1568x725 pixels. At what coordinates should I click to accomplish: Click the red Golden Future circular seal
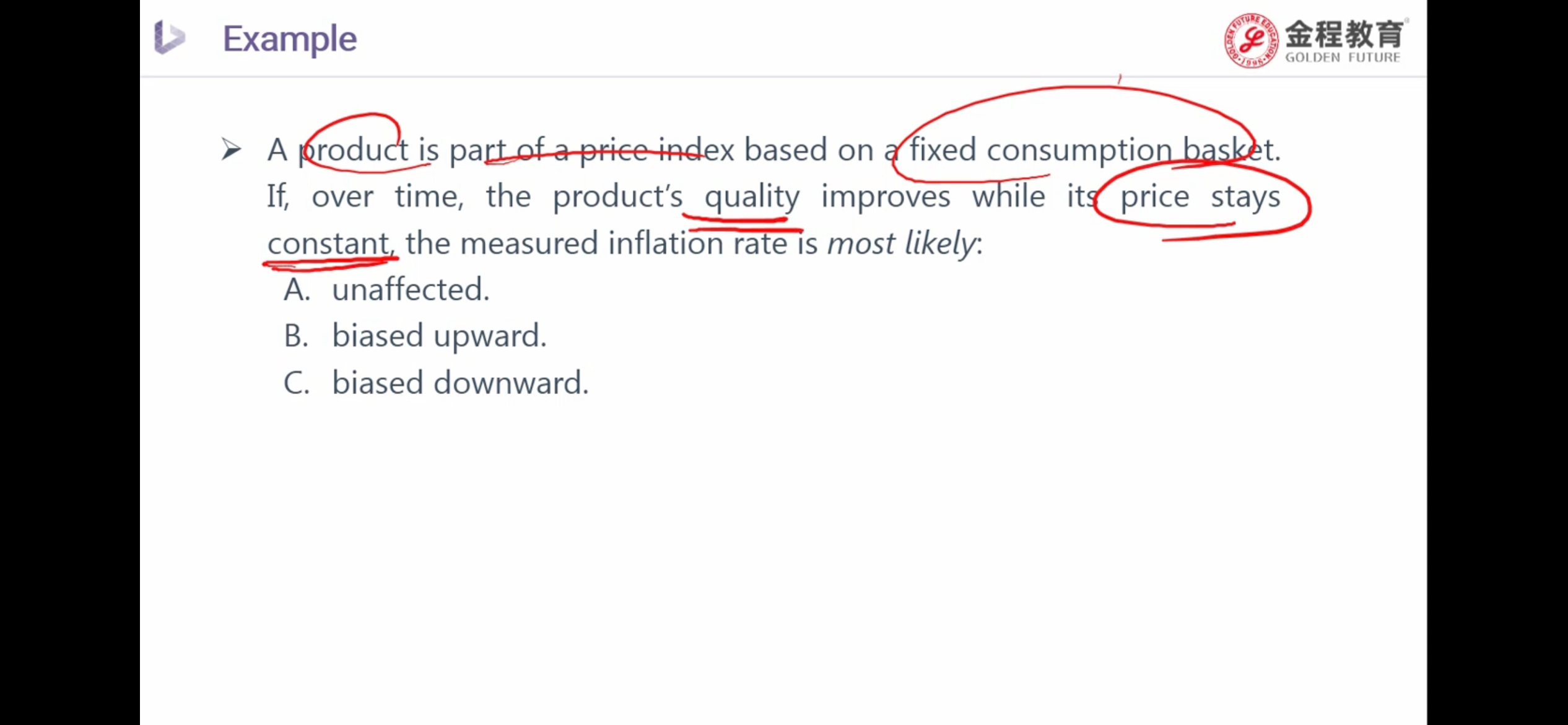tap(1251, 40)
